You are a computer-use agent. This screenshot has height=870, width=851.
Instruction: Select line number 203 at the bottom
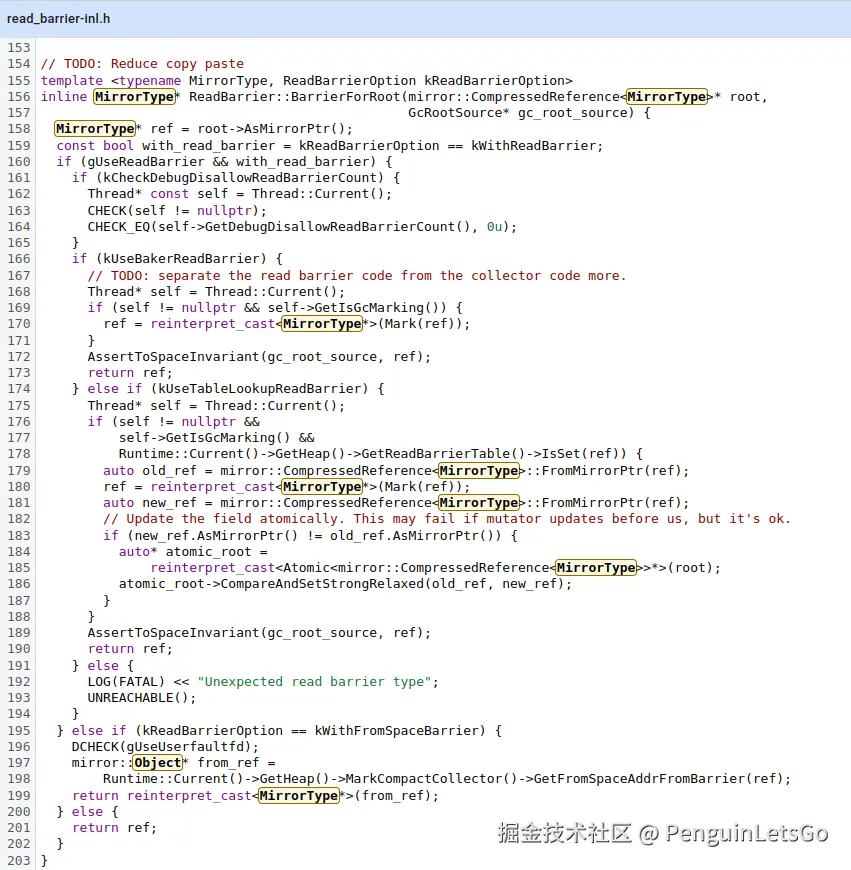[x=18, y=860]
